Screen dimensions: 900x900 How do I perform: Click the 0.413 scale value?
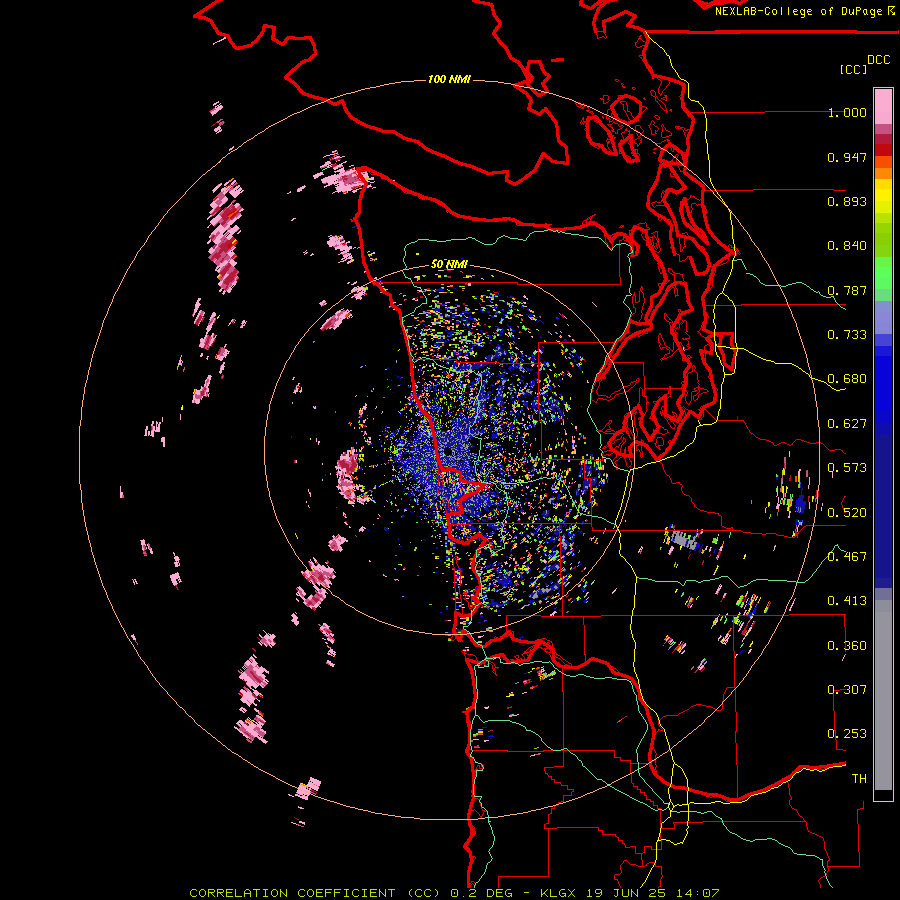tap(847, 601)
